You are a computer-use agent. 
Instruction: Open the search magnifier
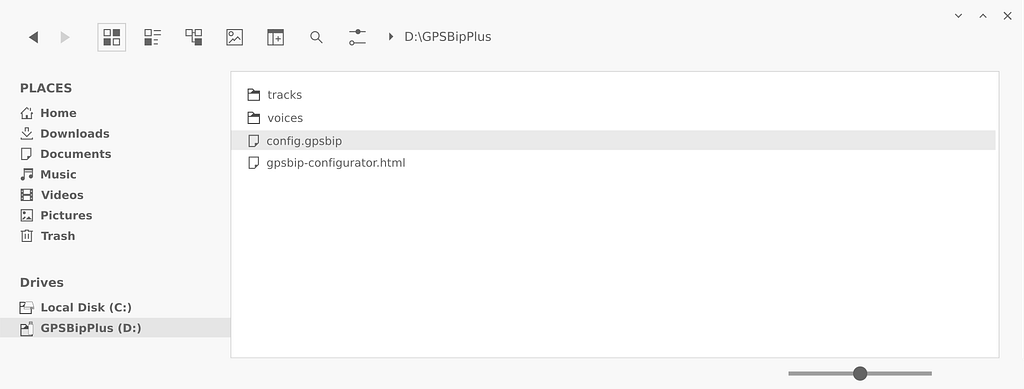point(316,37)
